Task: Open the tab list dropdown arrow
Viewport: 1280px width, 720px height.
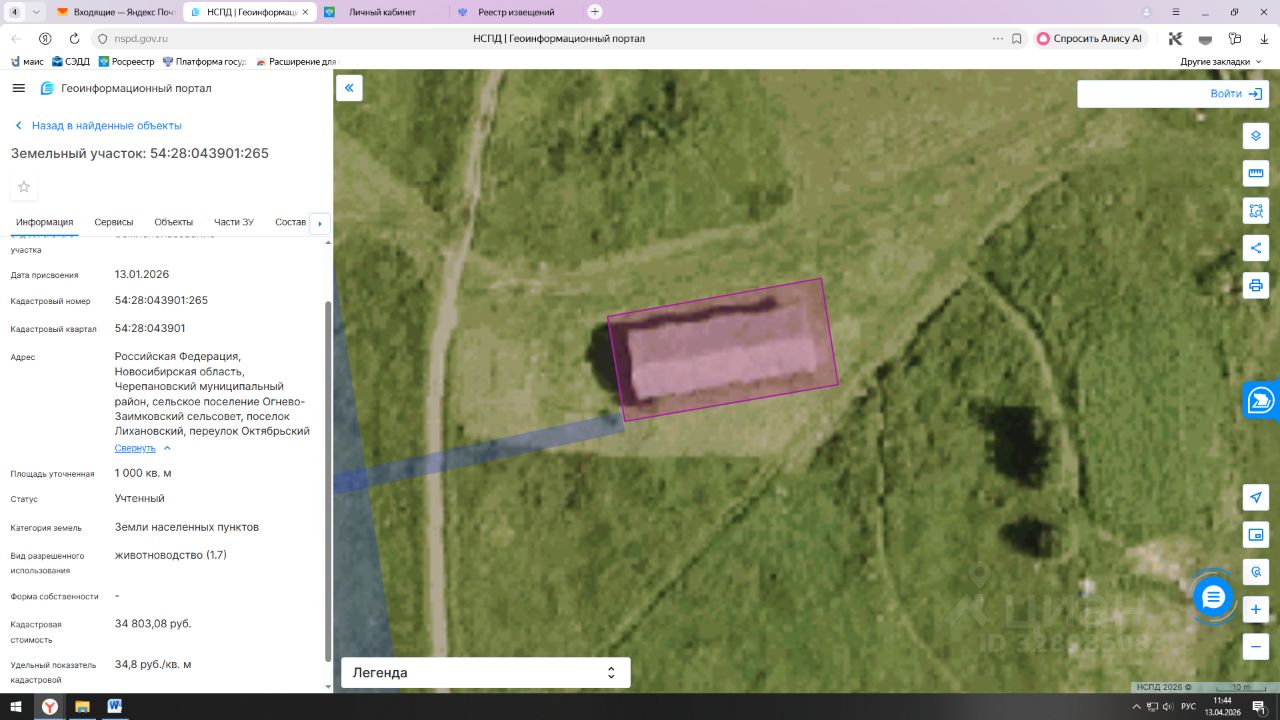Action: pos(36,12)
